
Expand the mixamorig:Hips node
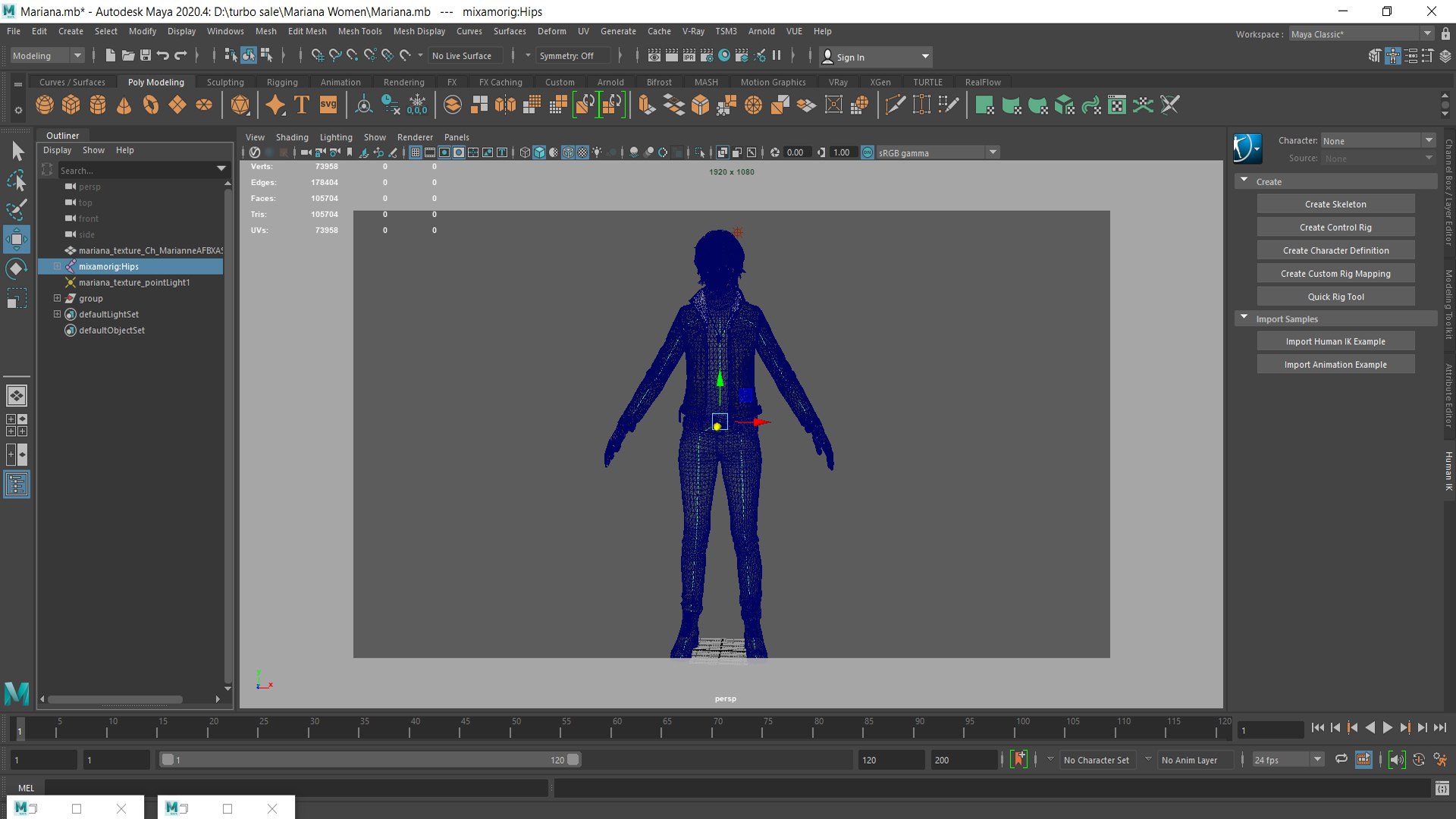point(57,266)
